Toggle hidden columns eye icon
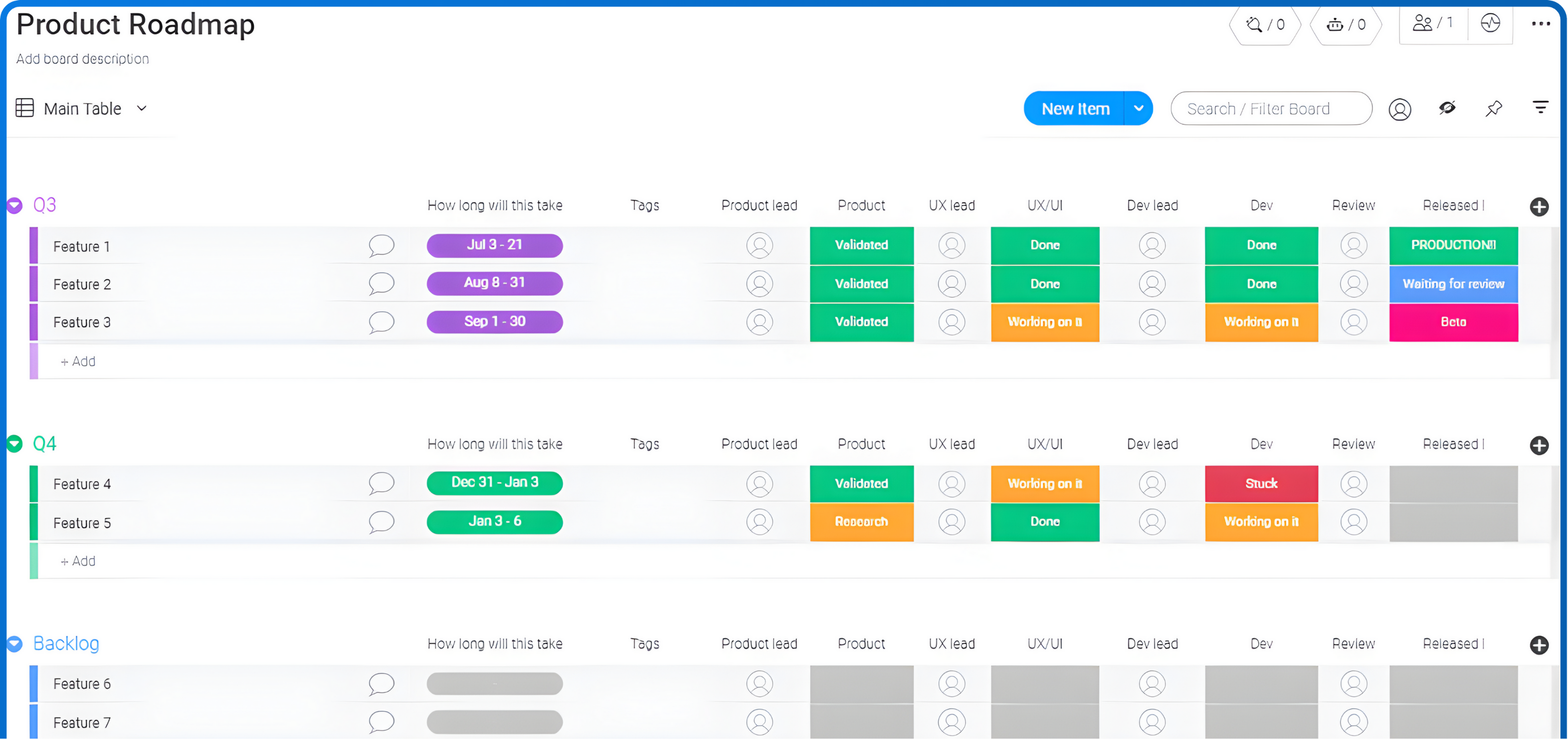This screenshot has width=1568, height=740. [1447, 108]
